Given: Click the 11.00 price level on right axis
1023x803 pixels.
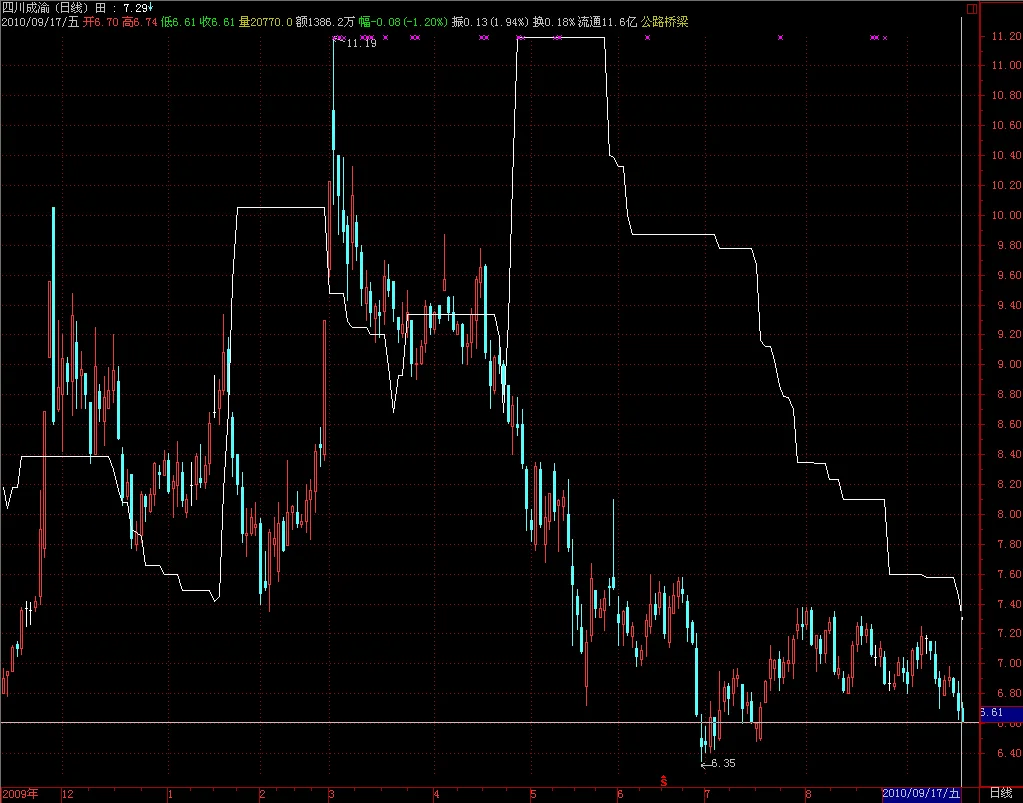Looking at the screenshot, I should coord(1006,65).
